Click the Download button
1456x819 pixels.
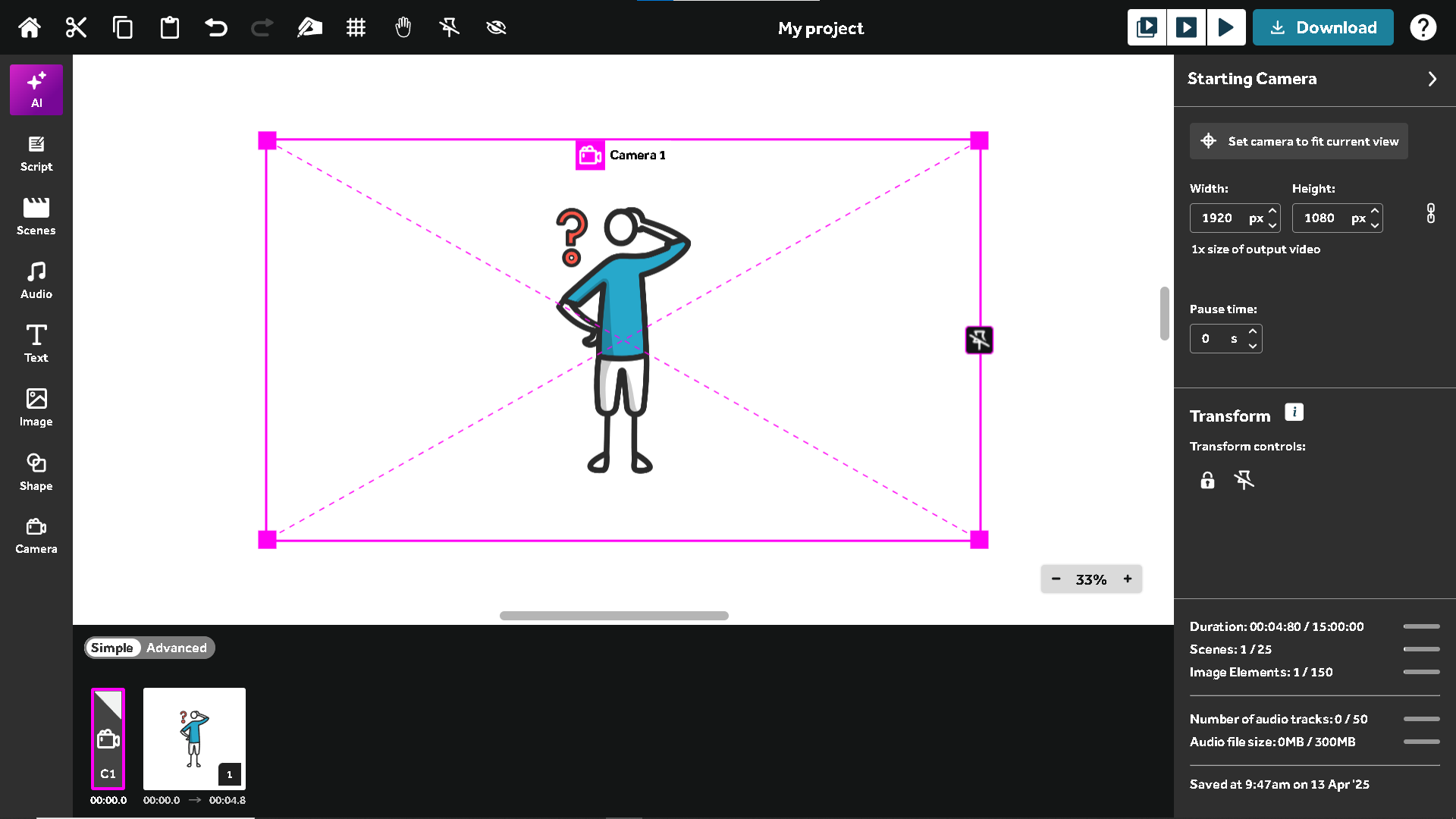pos(1323,28)
